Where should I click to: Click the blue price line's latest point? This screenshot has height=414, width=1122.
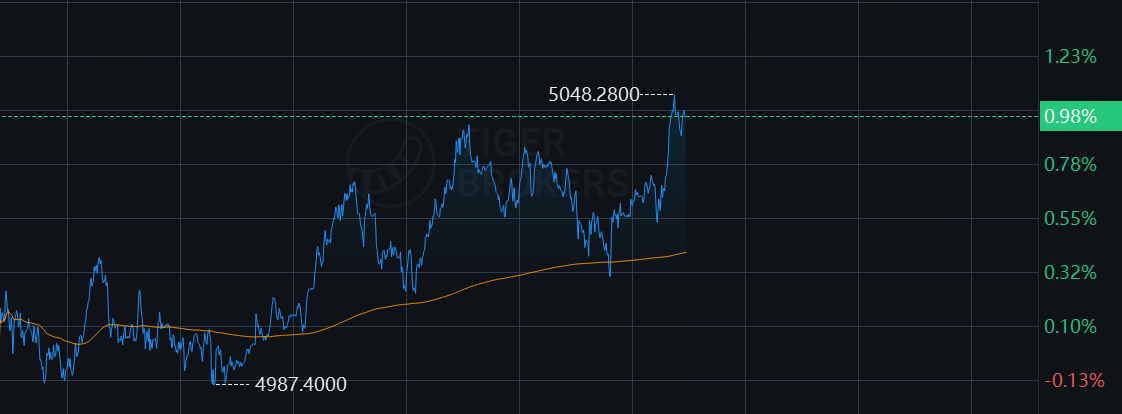[x=686, y=112]
